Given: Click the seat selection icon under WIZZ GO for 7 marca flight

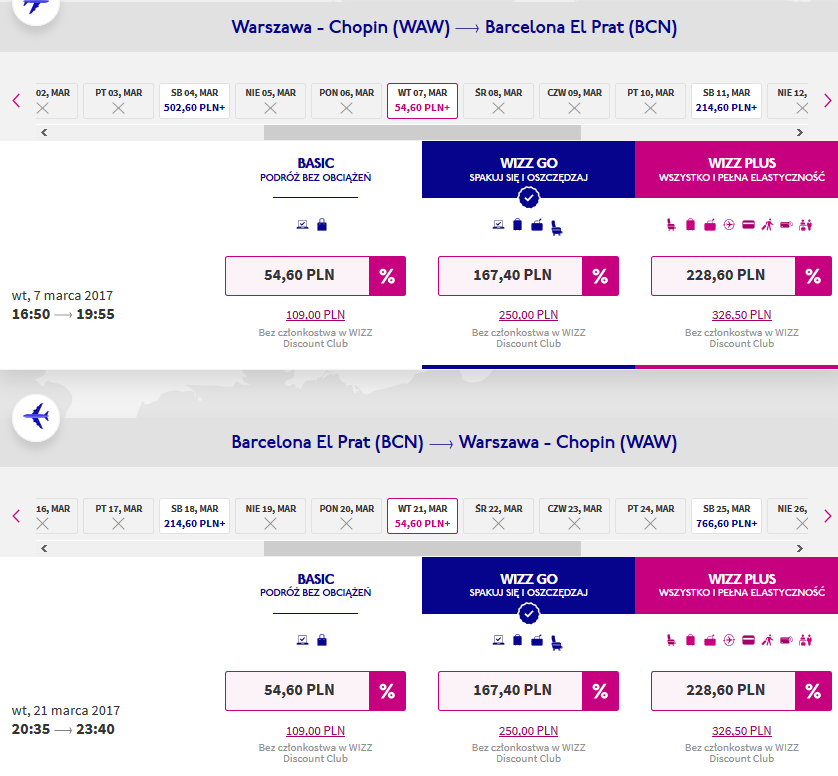Looking at the screenshot, I should point(556,227).
